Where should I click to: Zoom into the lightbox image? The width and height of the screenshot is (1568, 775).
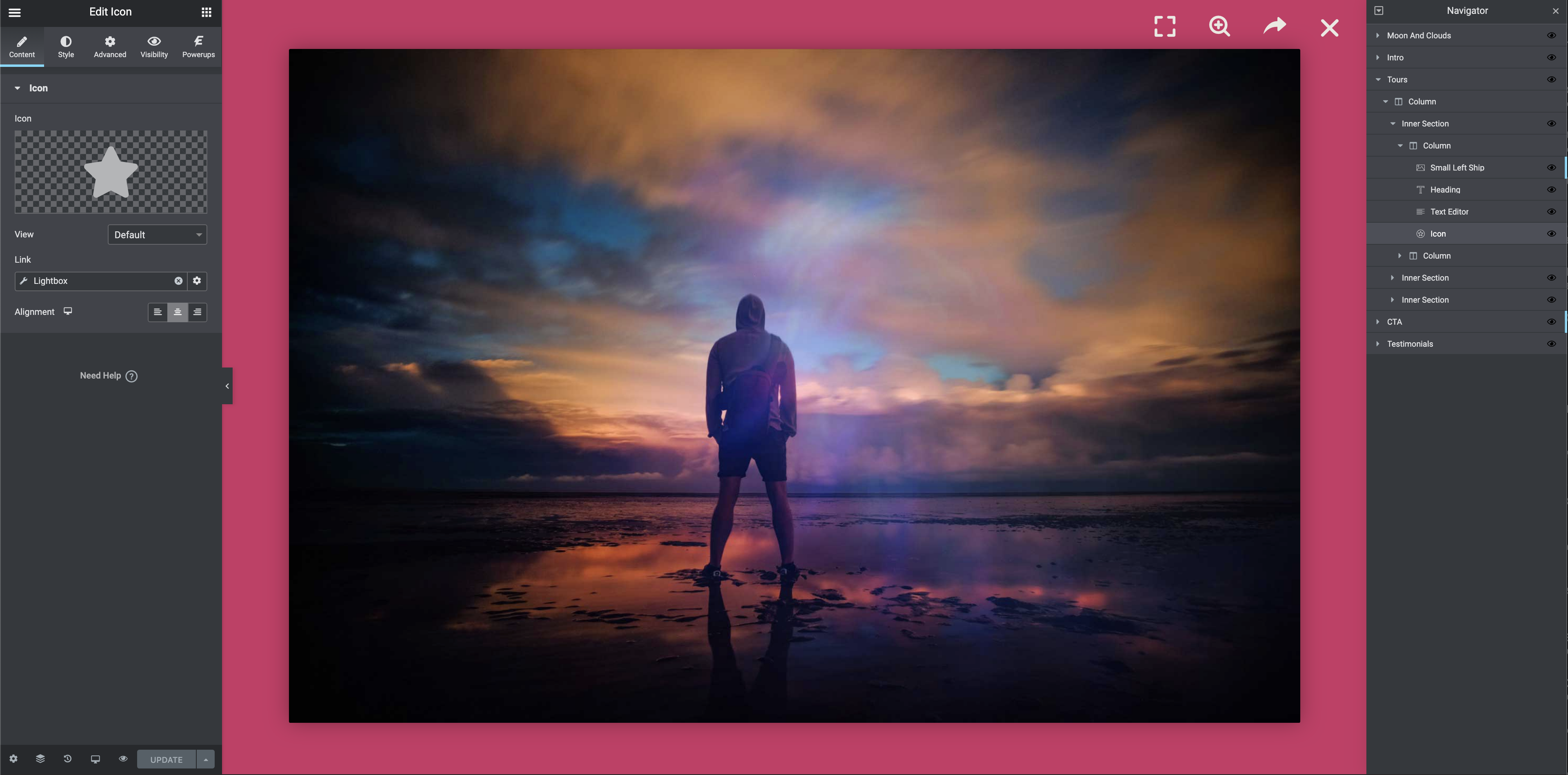coord(1219,27)
